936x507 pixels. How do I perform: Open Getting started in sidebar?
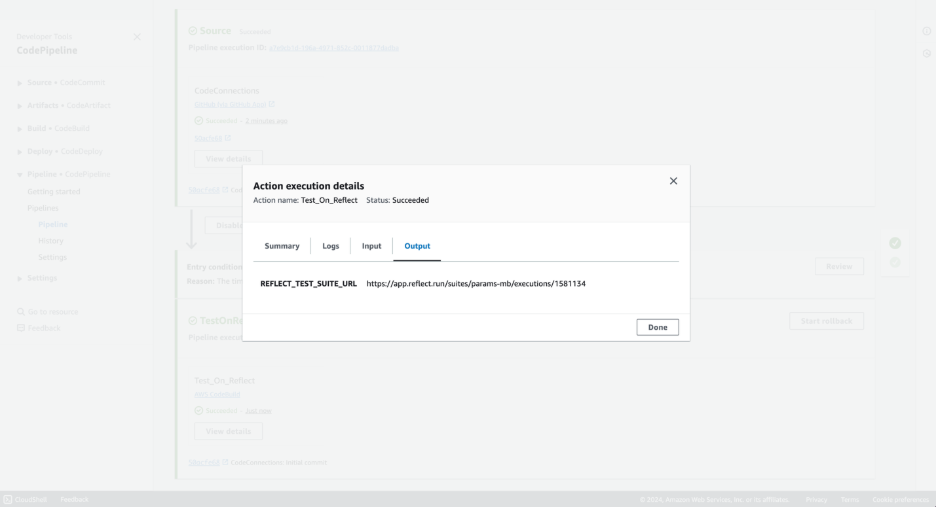54,192
